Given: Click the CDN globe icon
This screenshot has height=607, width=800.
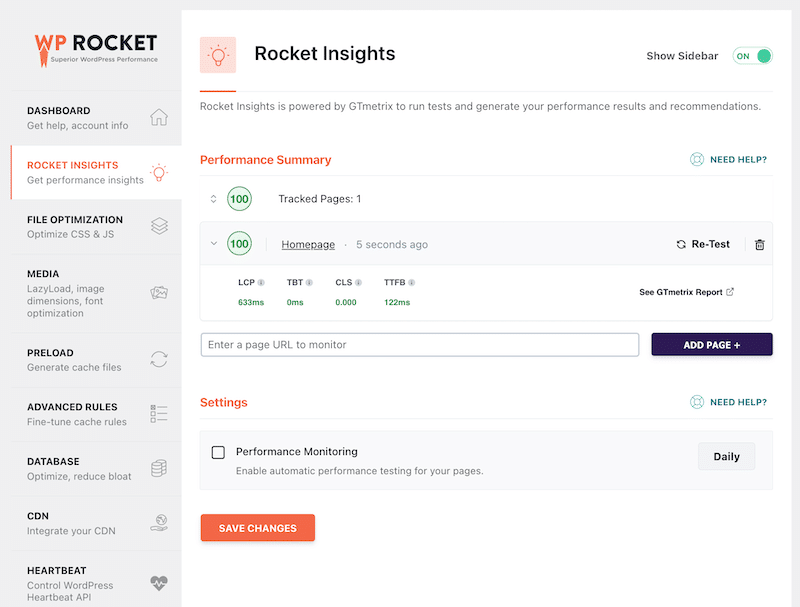Looking at the screenshot, I should click(x=159, y=523).
